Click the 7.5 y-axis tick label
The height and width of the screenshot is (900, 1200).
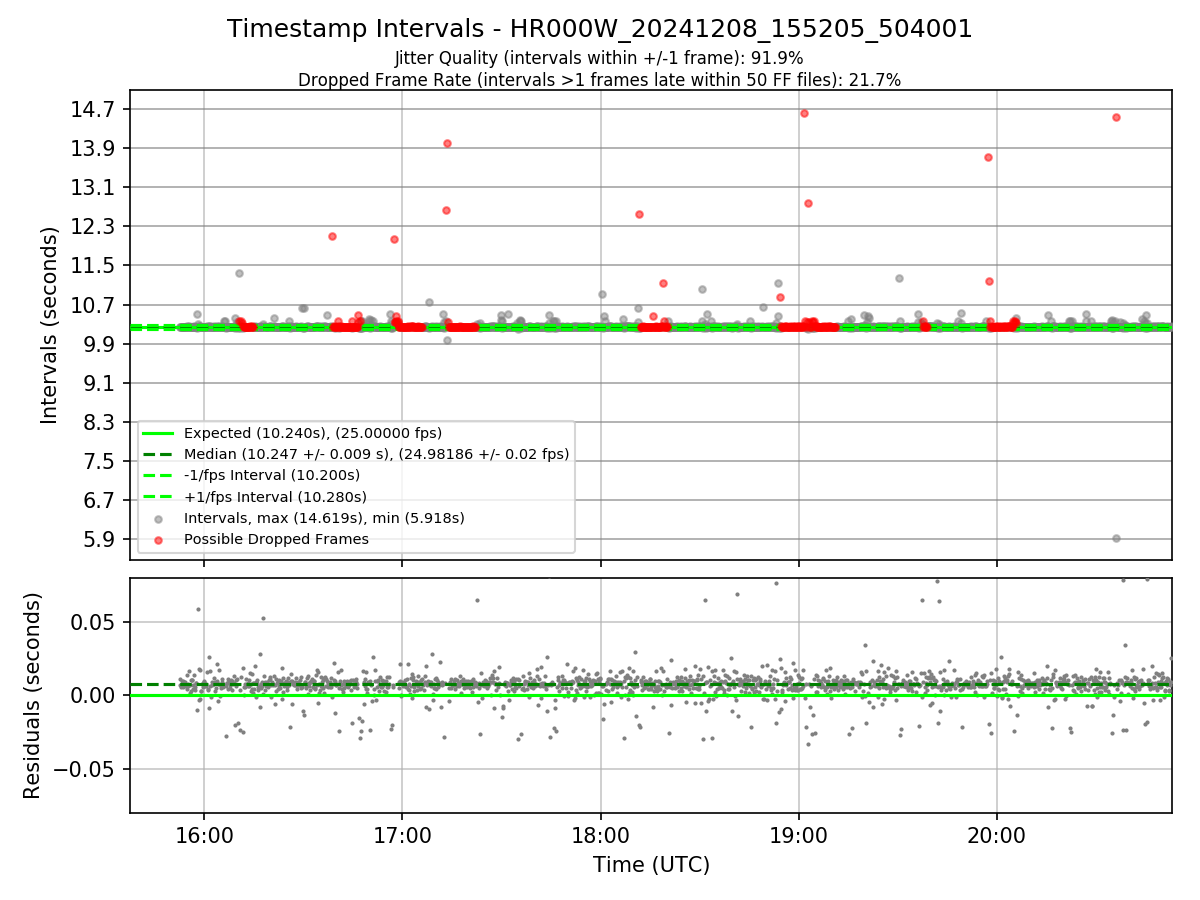tap(99, 461)
